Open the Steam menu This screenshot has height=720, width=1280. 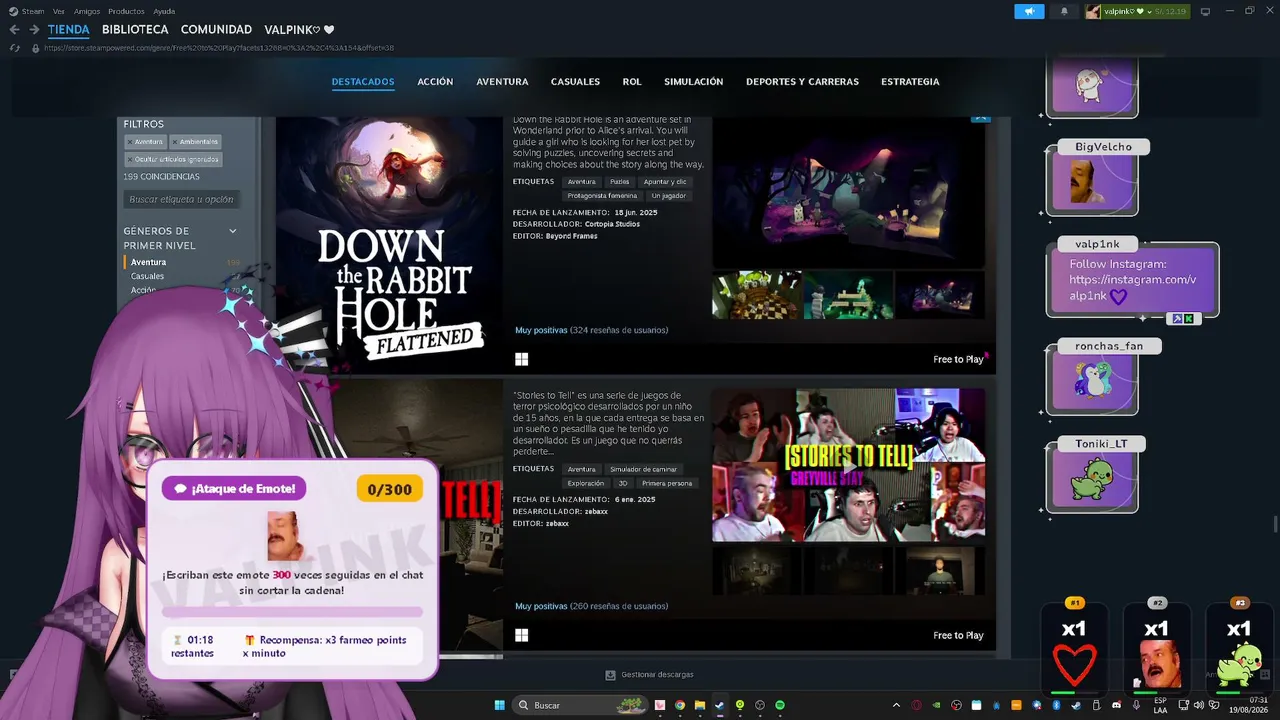[x=33, y=11]
